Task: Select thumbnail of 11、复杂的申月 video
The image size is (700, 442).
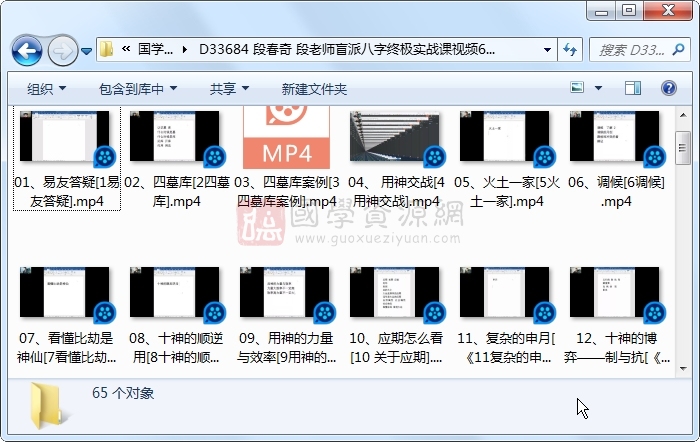Action: pyautogui.click(x=504, y=292)
